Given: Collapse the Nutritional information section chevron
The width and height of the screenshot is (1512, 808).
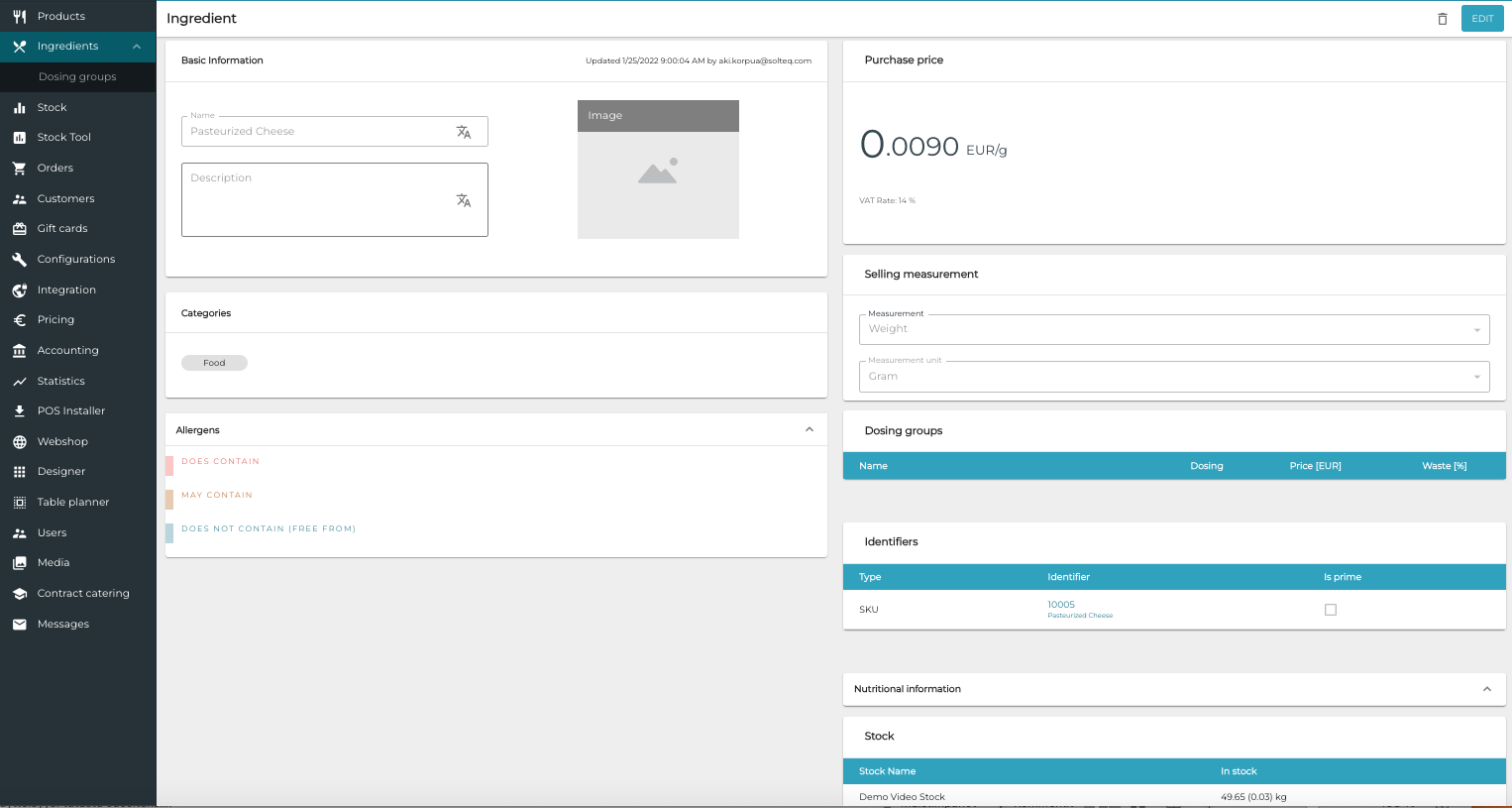Looking at the screenshot, I should tap(1486, 689).
